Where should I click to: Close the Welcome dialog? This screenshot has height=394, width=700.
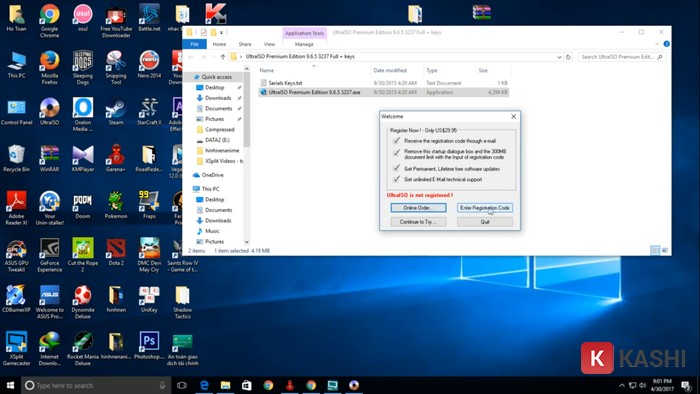[x=513, y=116]
